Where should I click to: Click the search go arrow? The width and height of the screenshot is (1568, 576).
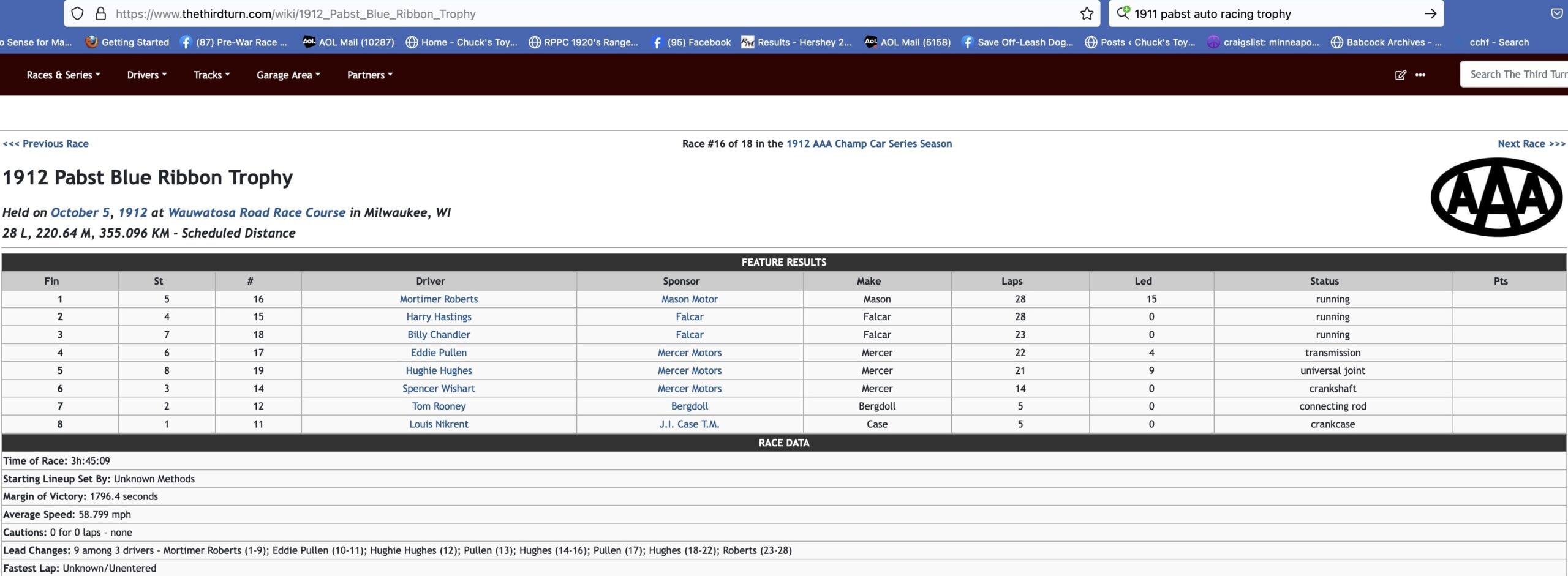point(1430,13)
